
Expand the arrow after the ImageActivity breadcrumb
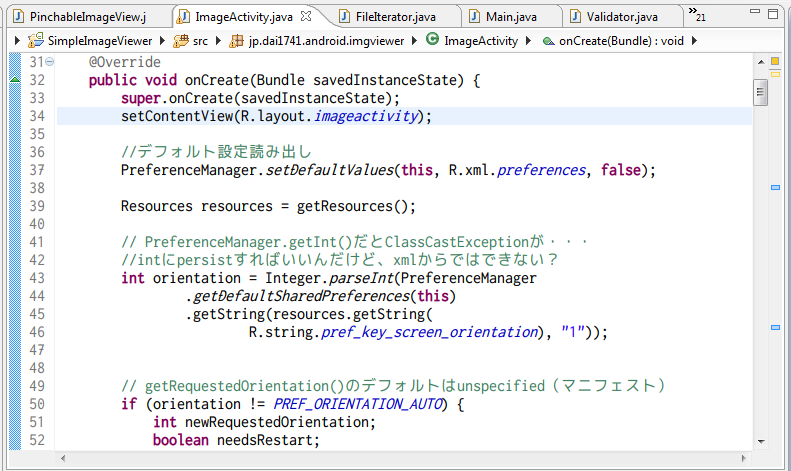point(528,40)
